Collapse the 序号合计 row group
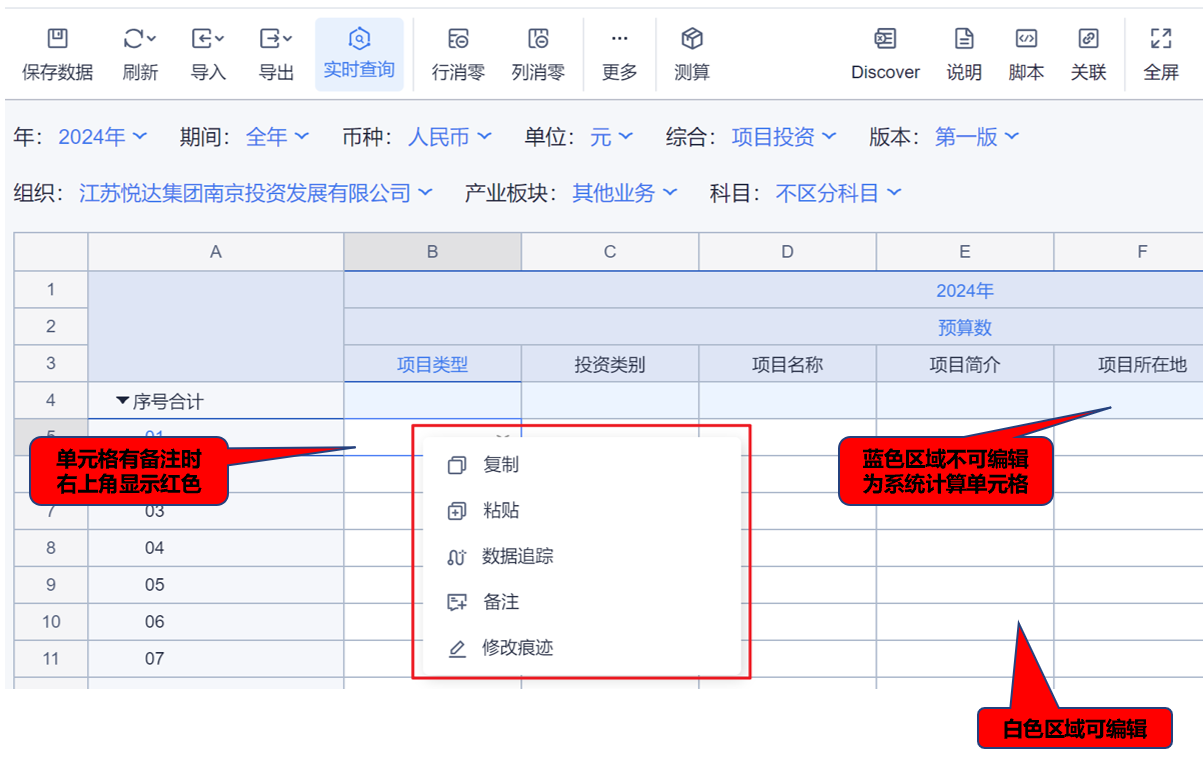The width and height of the screenshot is (1203, 762). pyautogui.click(x=123, y=401)
